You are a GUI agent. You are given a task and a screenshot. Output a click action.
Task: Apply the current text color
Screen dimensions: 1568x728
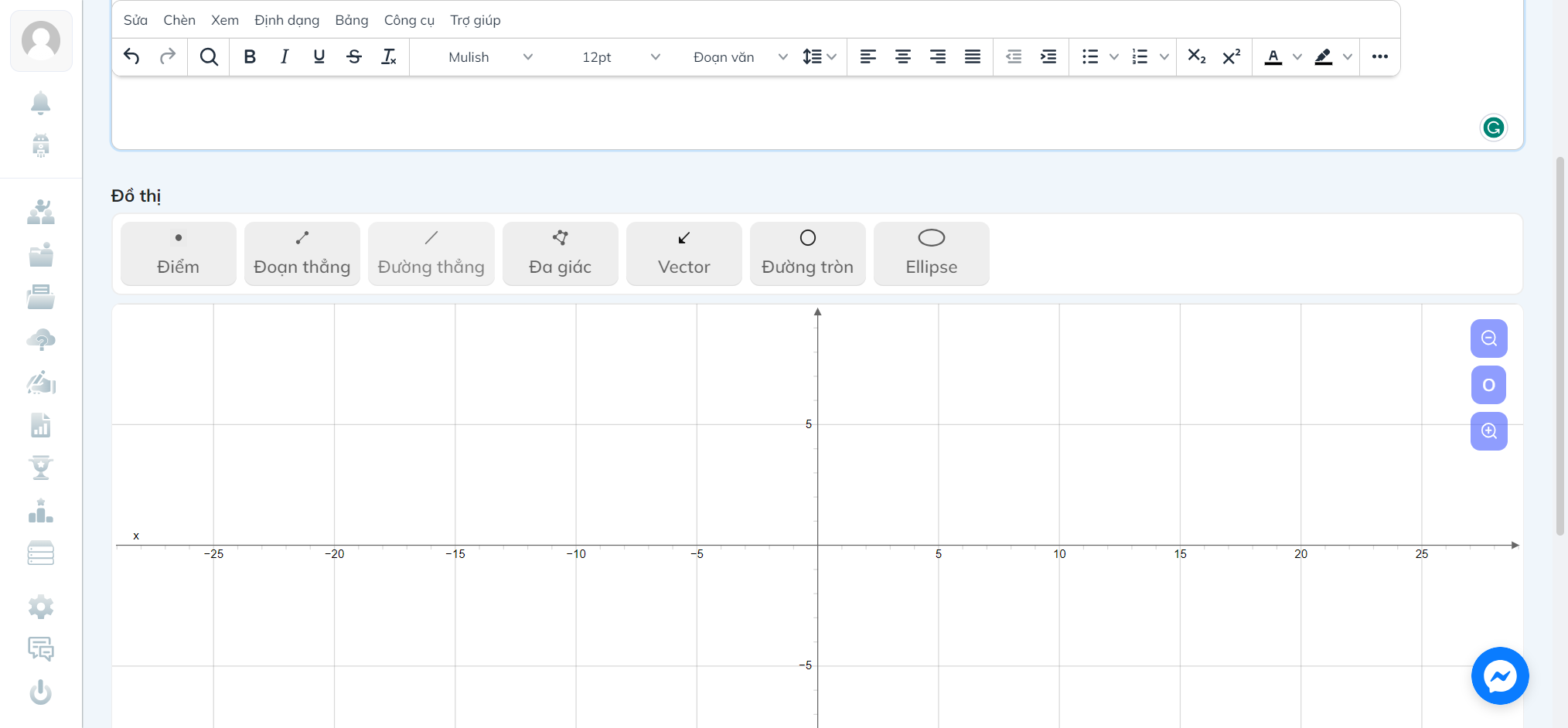[x=1273, y=56]
